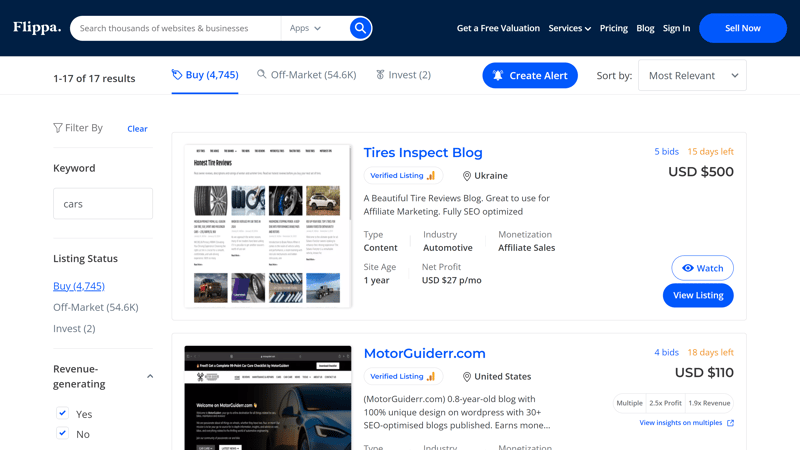The height and width of the screenshot is (450, 800).
Task: Open the MotorGuiderr.com thumbnail
Action: tap(267, 398)
